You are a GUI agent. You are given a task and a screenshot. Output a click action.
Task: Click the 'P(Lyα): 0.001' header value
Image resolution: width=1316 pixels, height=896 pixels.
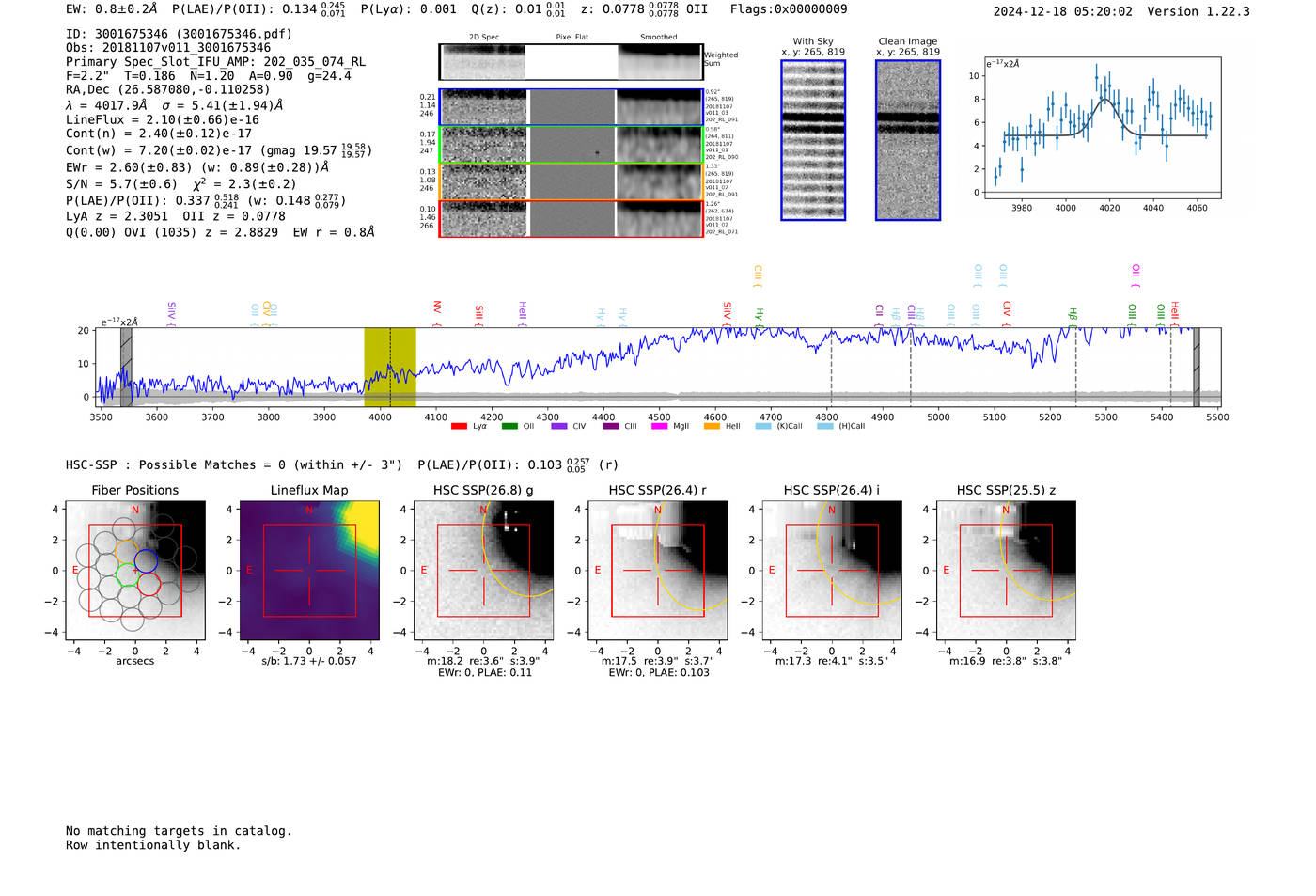tap(408, 9)
